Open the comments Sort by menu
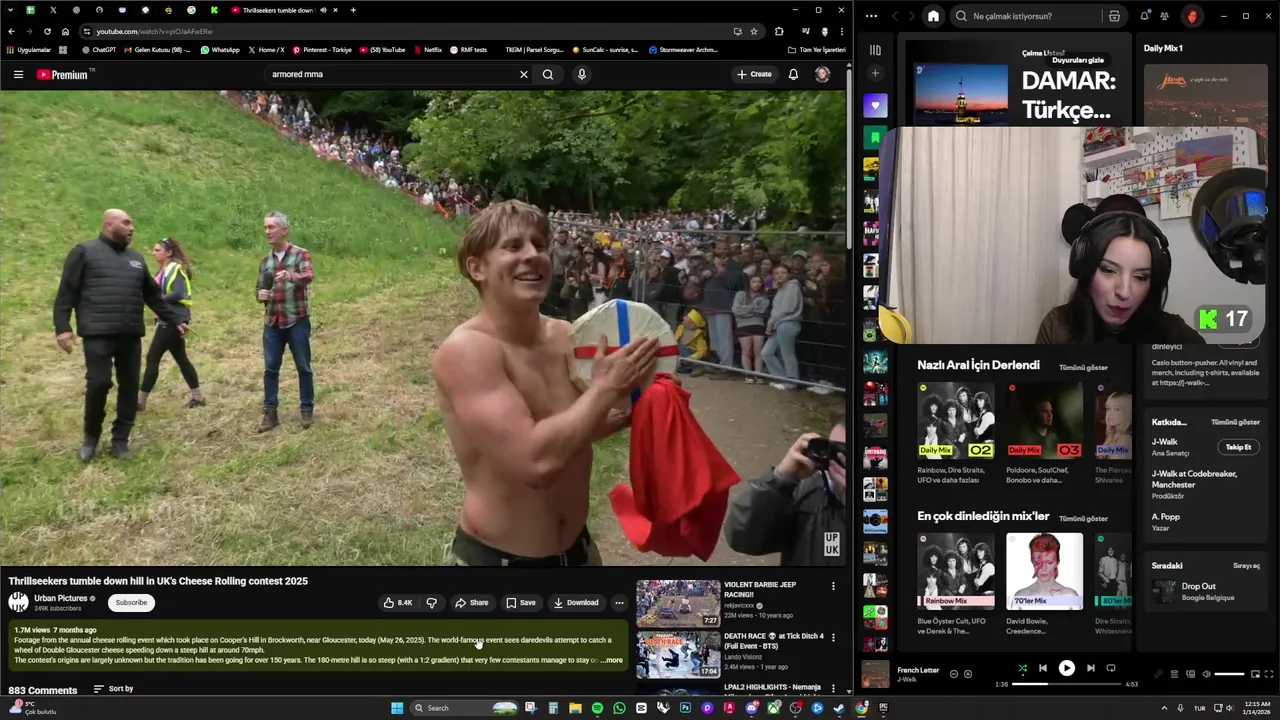 tap(113, 689)
